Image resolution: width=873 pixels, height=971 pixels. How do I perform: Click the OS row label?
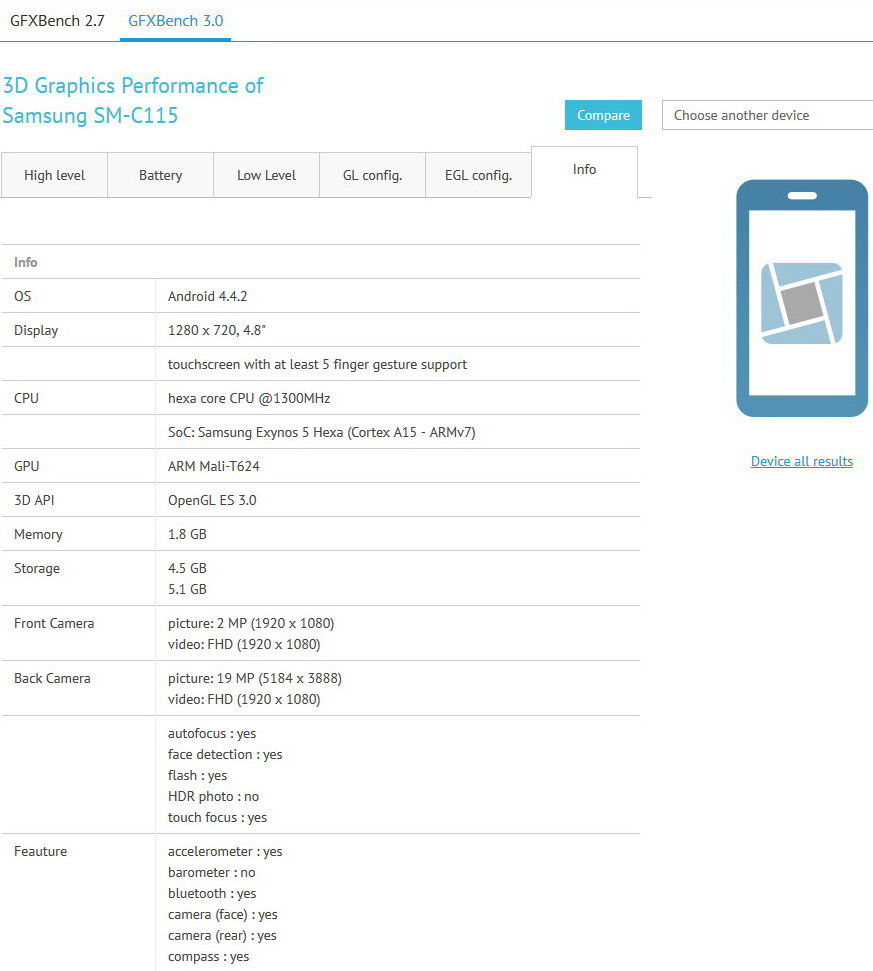pos(22,296)
